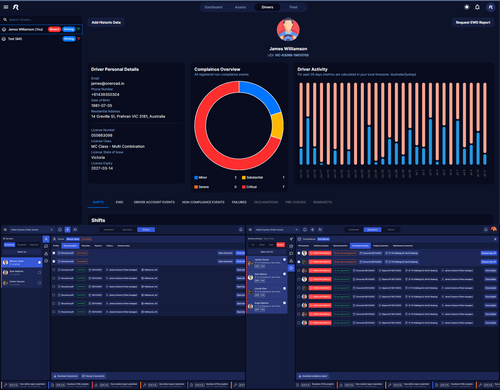500x390 pixels.
Task: Open hamburger menu in the bottom-left panel
Action: pos(5,230)
